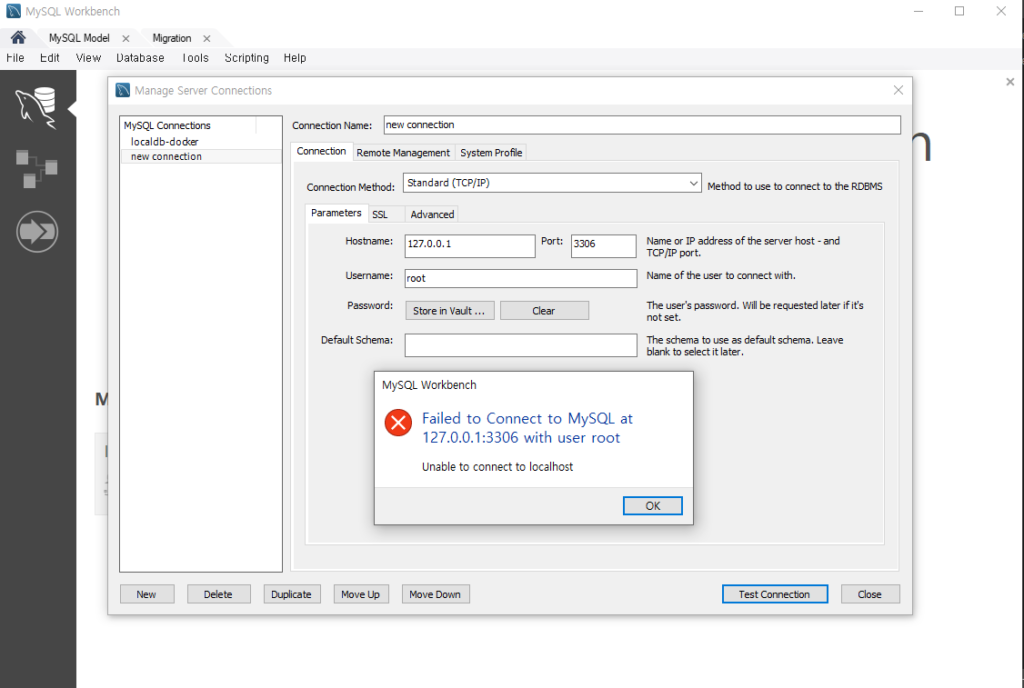Open the Tools menu

pyautogui.click(x=195, y=57)
